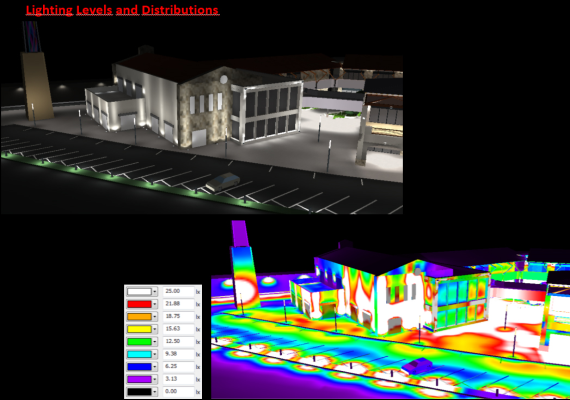Select the false-color illuminance render image
This screenshot has height=400, width=570.
(390, 309)
